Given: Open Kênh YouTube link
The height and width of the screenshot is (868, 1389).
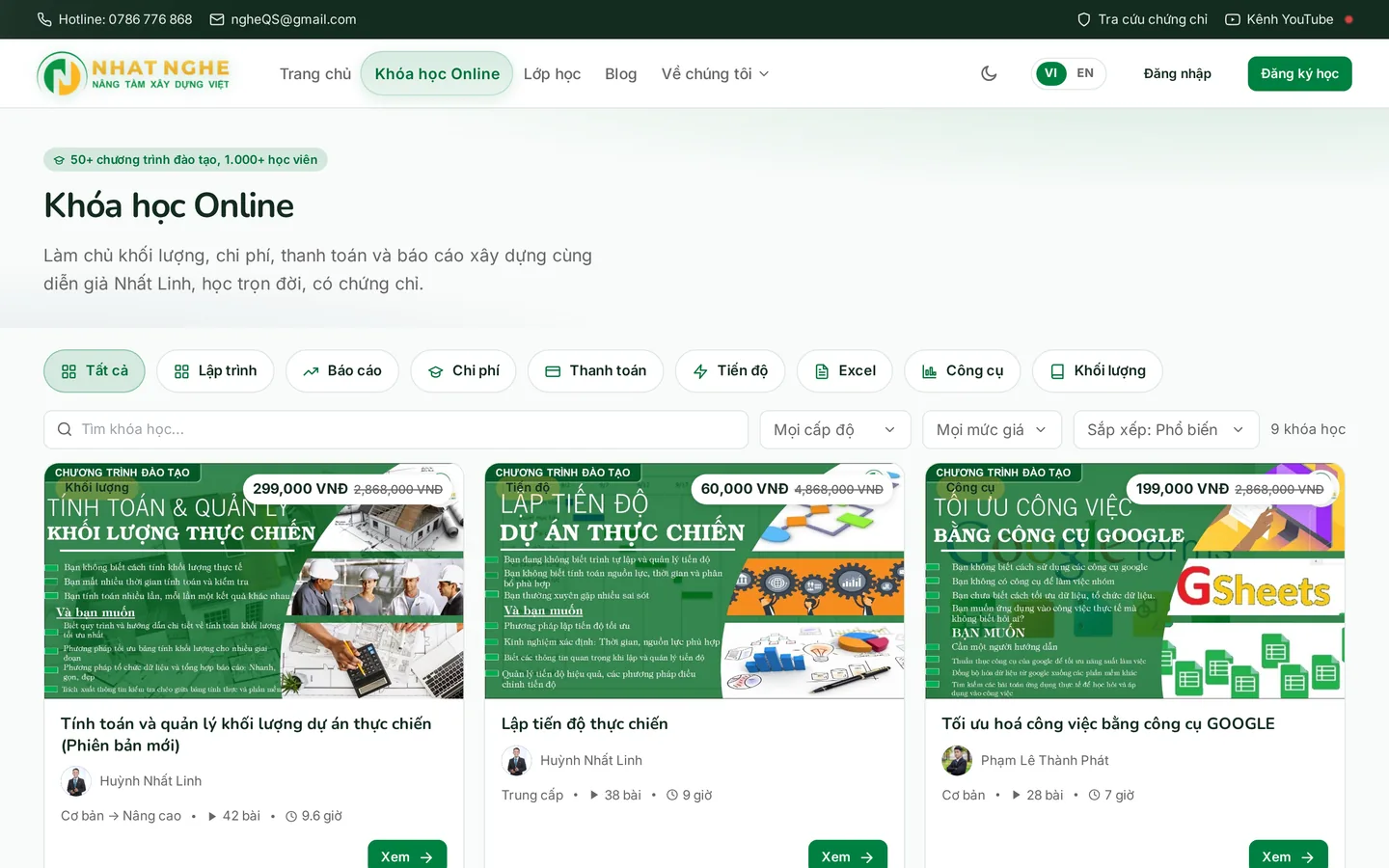Looking at the screenshot, I should pos(1290,19).
